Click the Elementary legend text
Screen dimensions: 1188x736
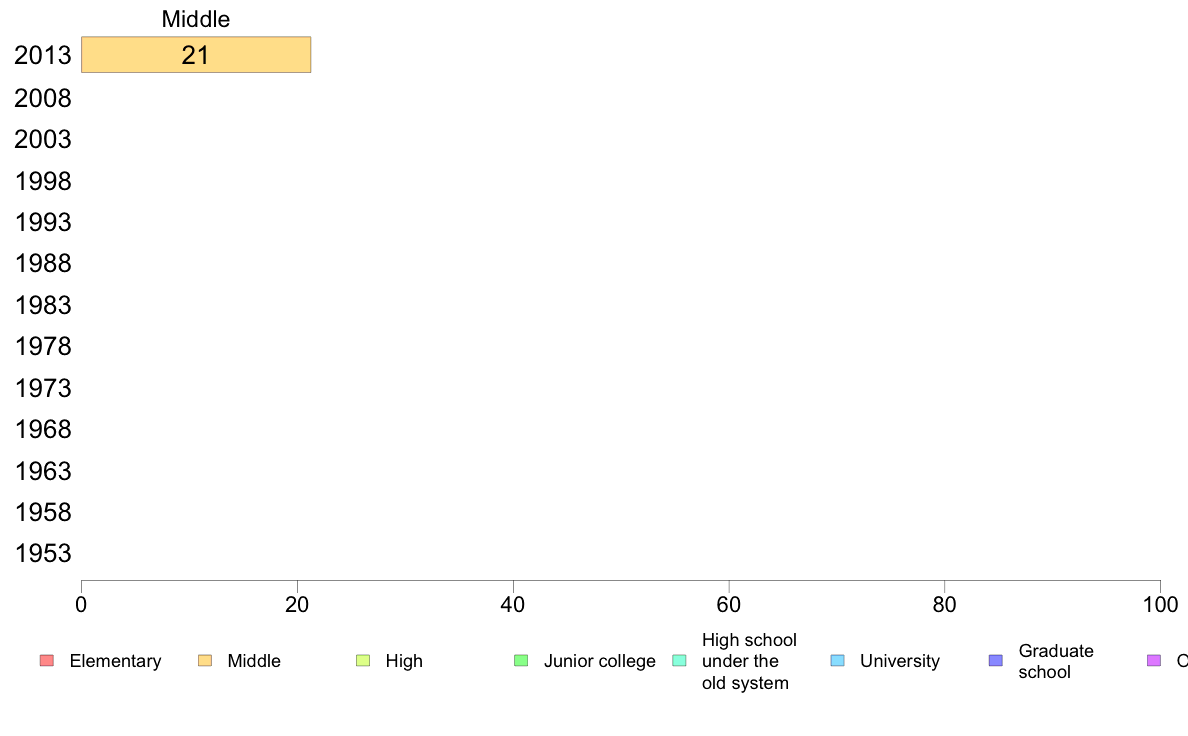tap(115, 661)
